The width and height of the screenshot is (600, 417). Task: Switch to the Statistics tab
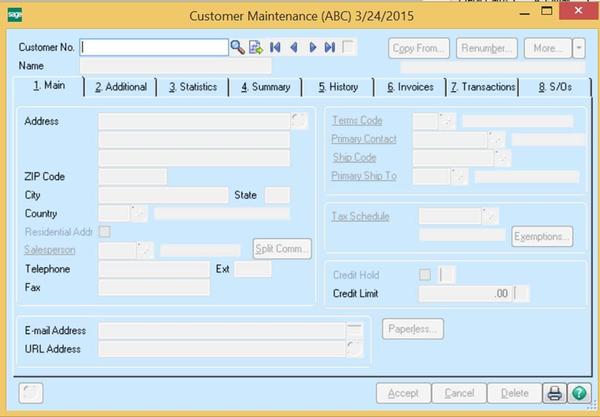[193, 87]
